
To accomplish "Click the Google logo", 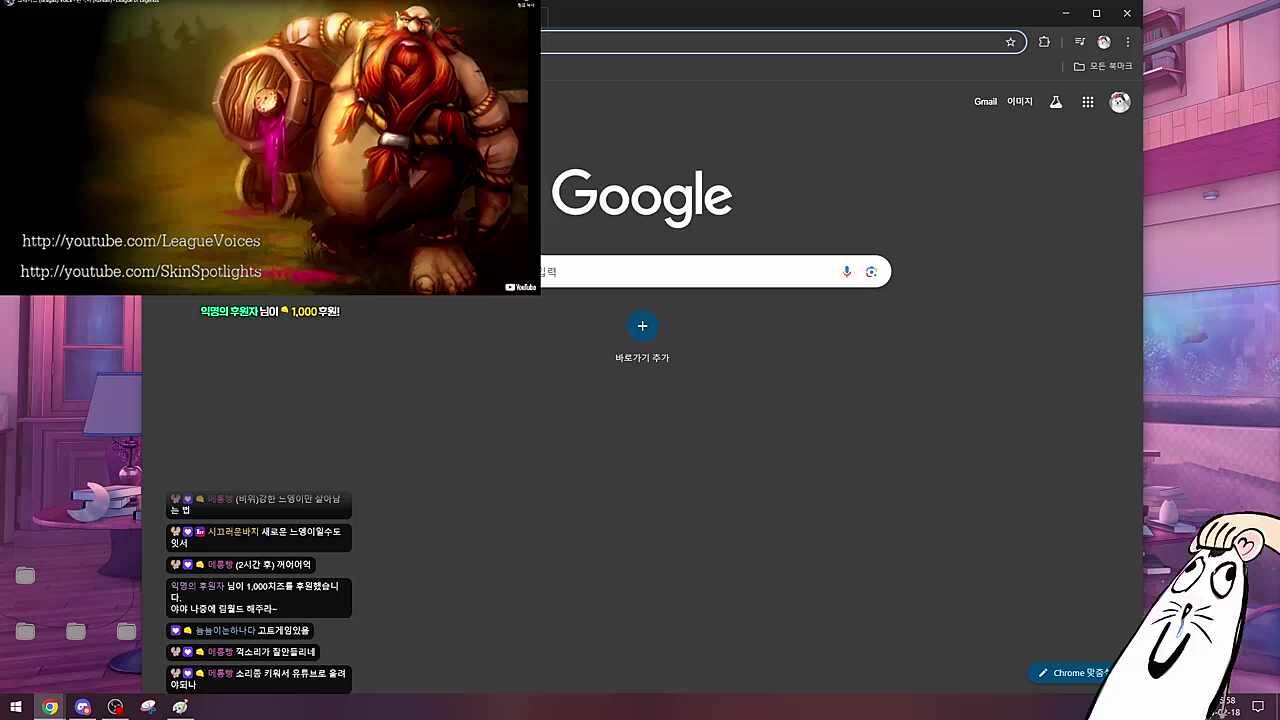I will coord(642,197).
